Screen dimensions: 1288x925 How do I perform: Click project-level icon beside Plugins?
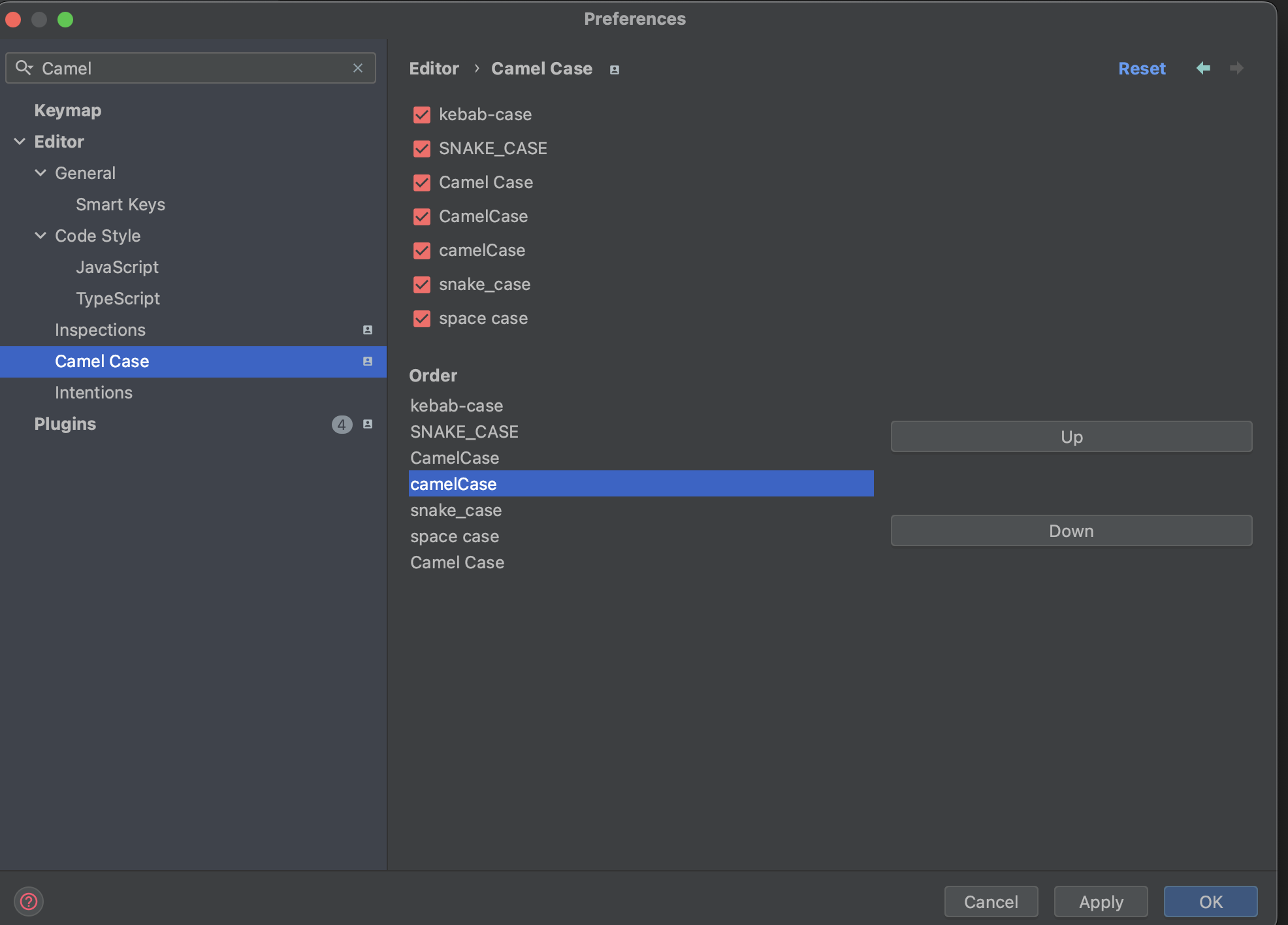coord(368,424)
